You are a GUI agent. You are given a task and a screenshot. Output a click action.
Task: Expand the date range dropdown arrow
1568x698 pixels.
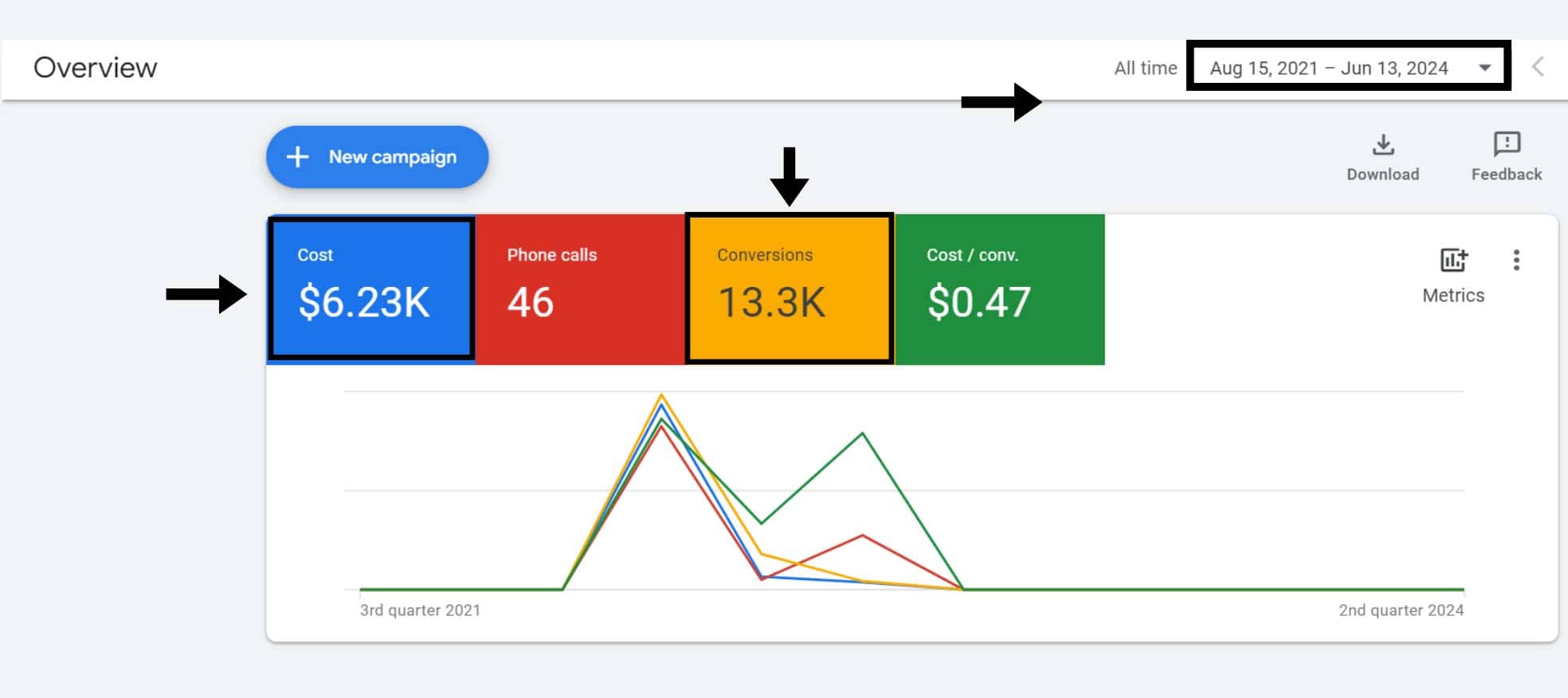point(1484,68)
